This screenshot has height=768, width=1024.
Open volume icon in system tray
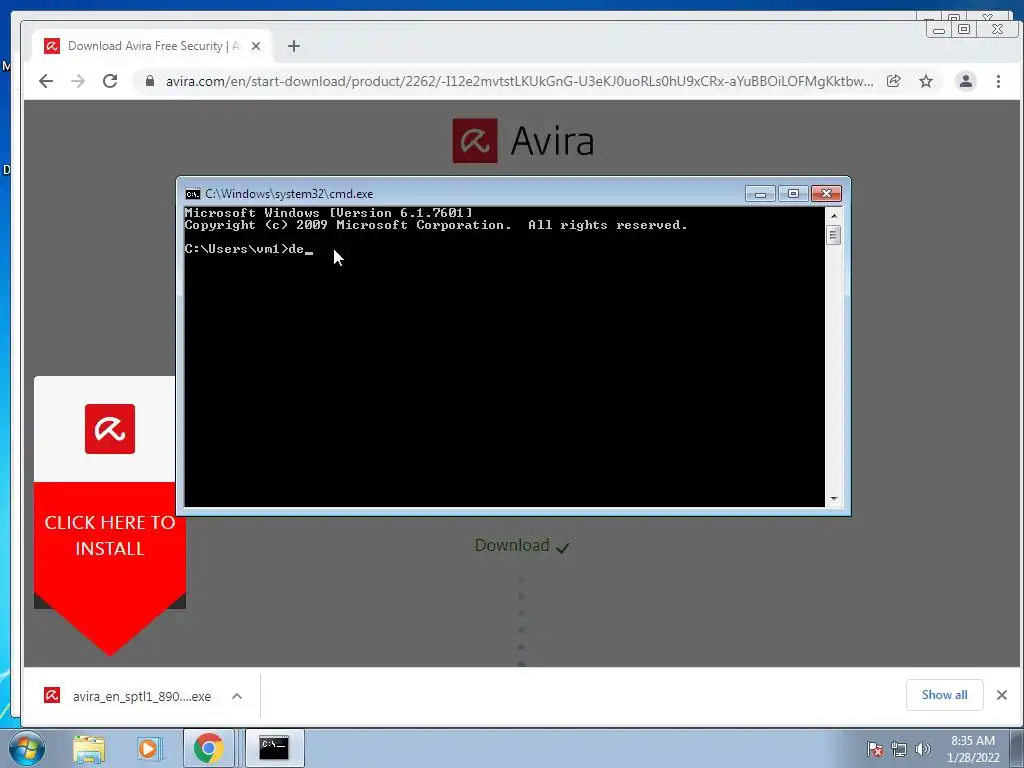pyautogui.click(x=922, y=749)
